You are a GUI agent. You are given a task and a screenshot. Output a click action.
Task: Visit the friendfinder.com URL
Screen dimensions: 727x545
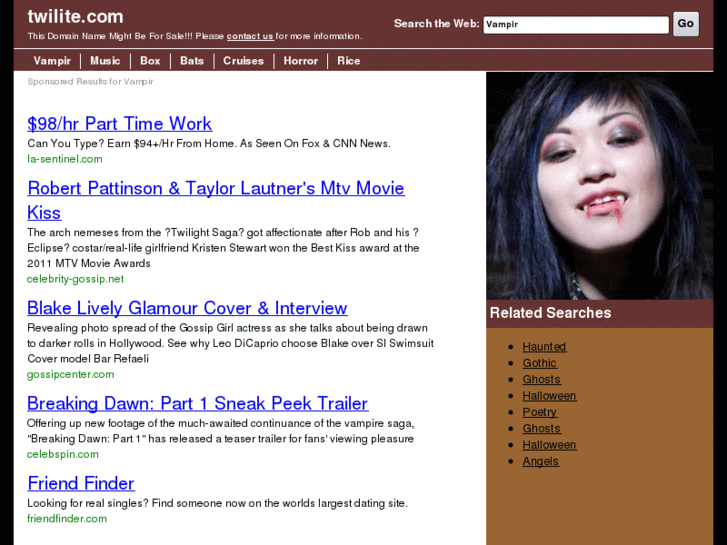click(67, 519)
